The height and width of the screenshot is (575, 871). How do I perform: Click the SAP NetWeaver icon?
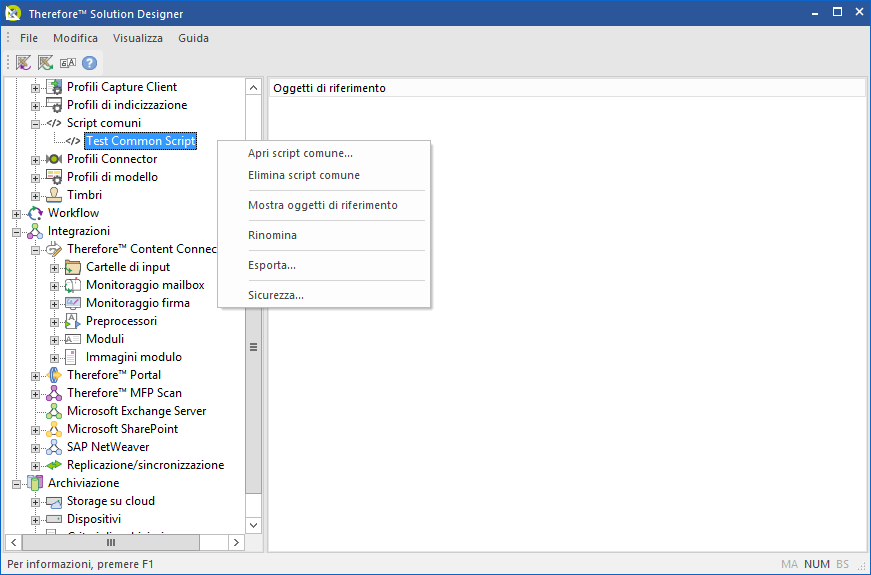coord(54,447)
